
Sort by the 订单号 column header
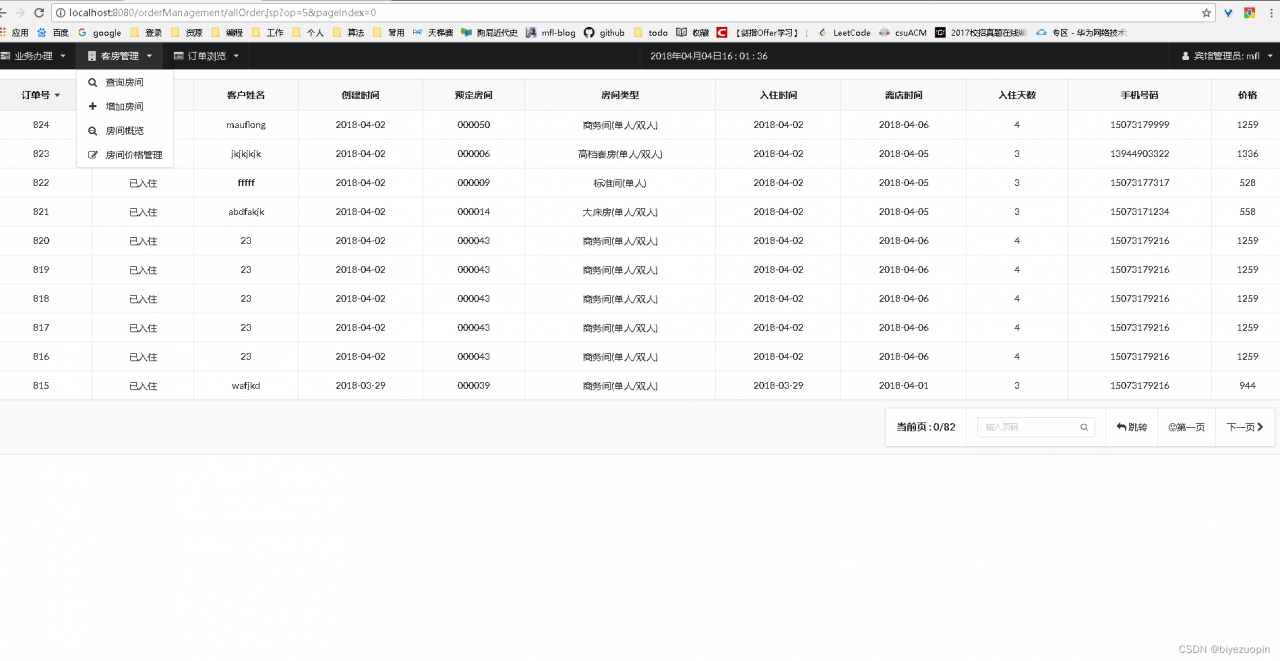click(41, 95)
